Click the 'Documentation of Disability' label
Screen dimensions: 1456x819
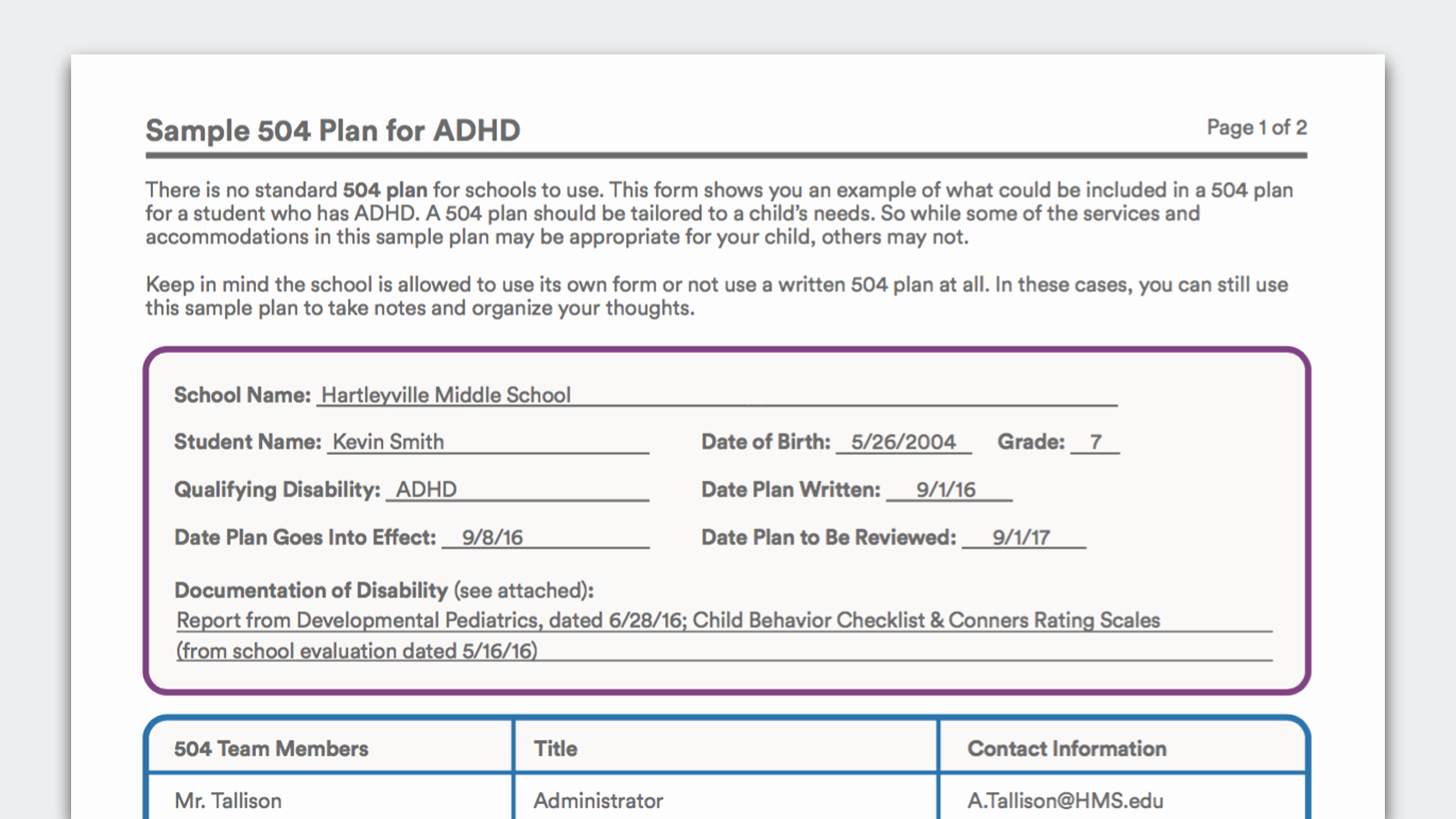[311, 591]
